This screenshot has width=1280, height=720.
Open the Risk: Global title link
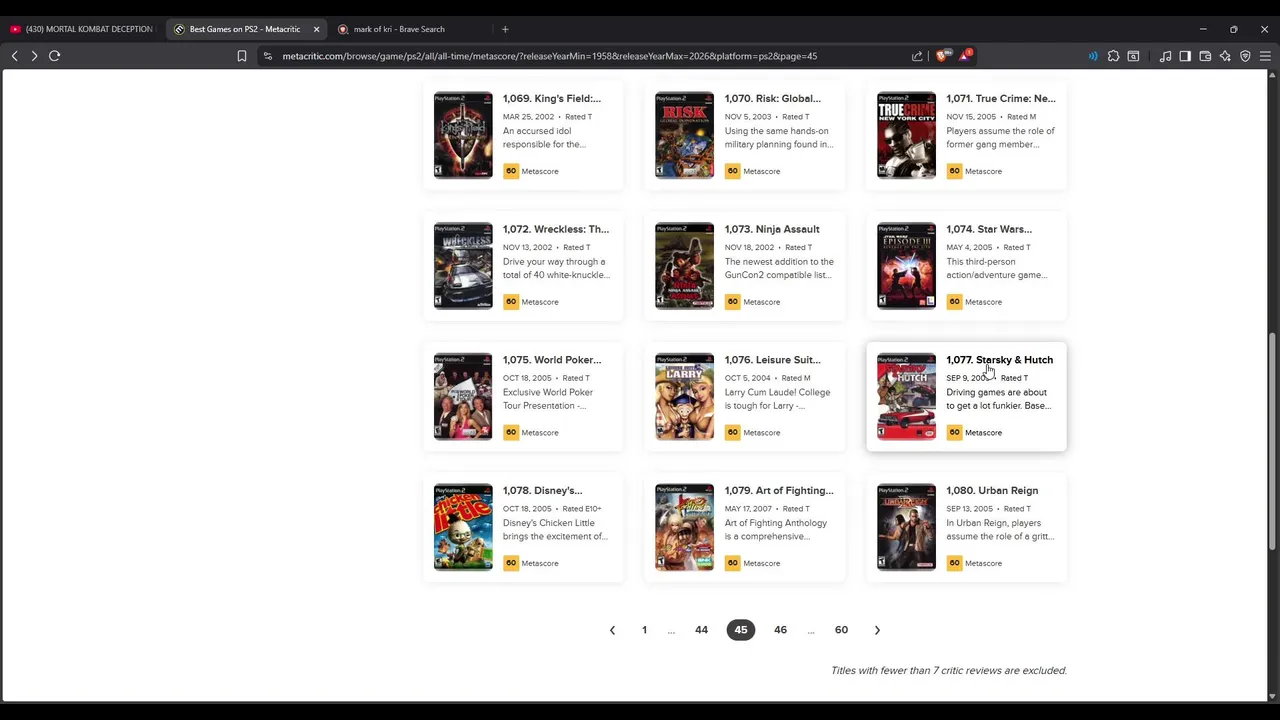[x=773, y=99]
